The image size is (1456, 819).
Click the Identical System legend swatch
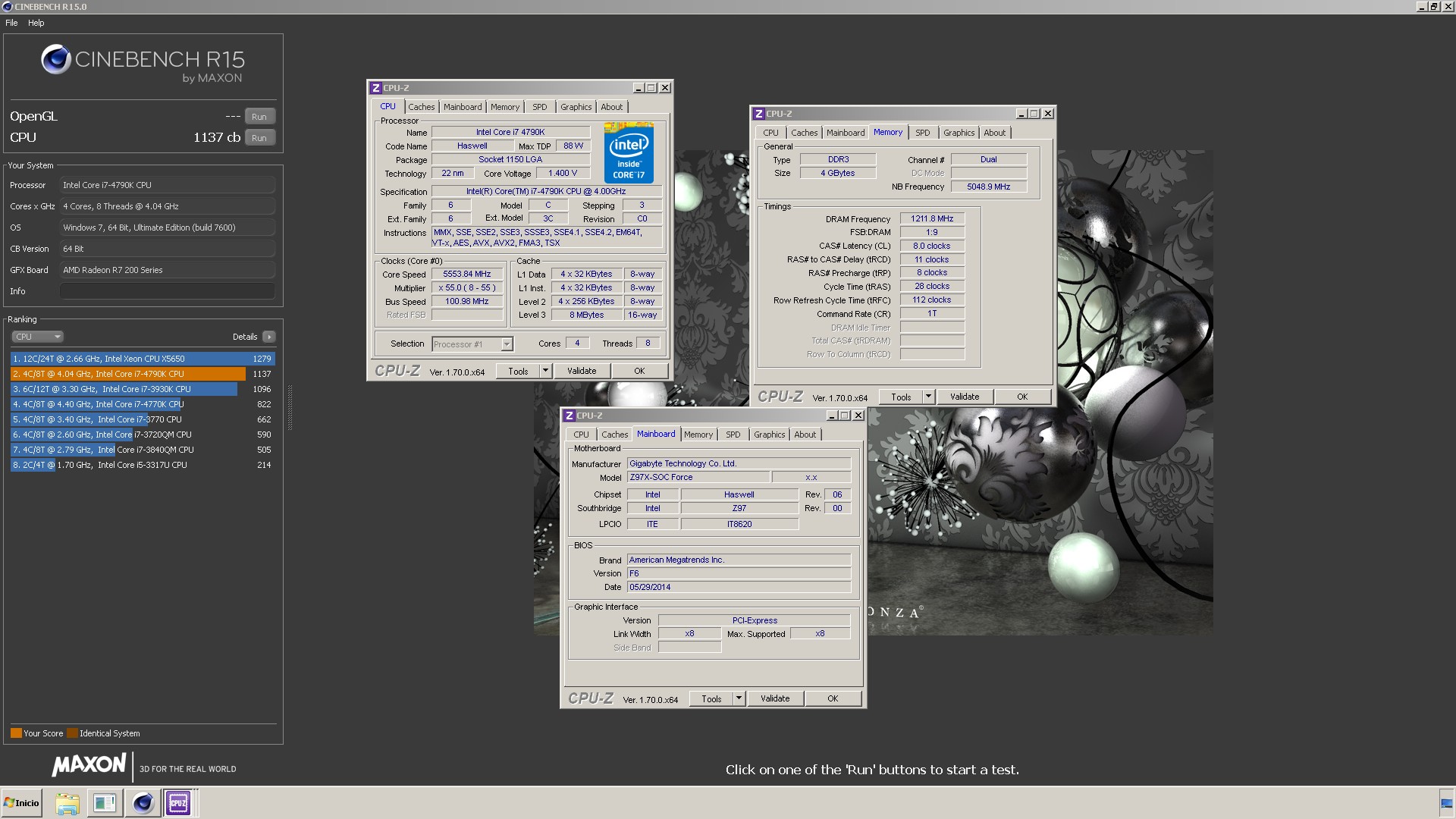point(72,733)
